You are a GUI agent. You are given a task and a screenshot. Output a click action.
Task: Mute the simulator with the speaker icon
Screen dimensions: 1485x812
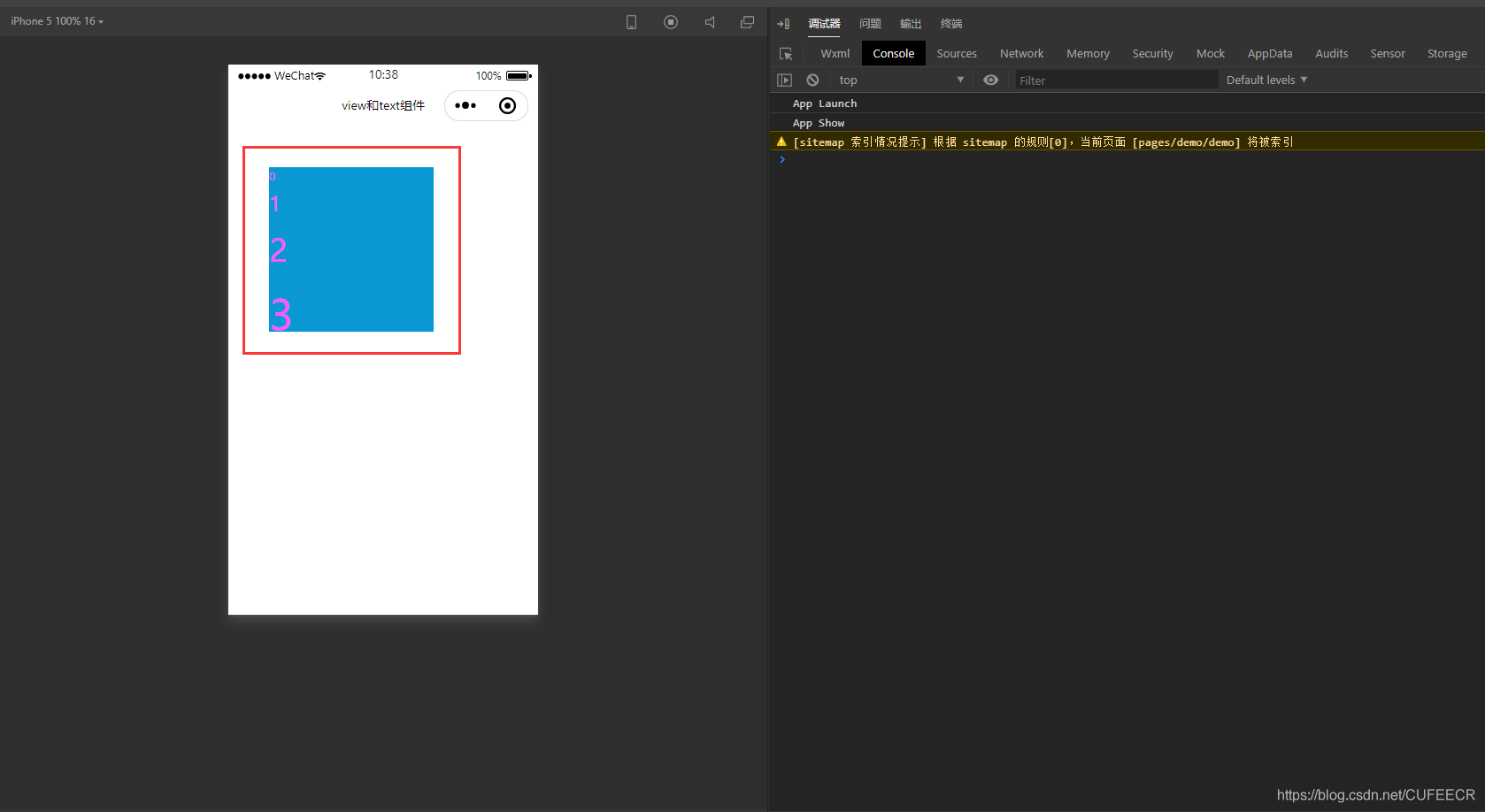pyautogui.click(x=710, y=22)
